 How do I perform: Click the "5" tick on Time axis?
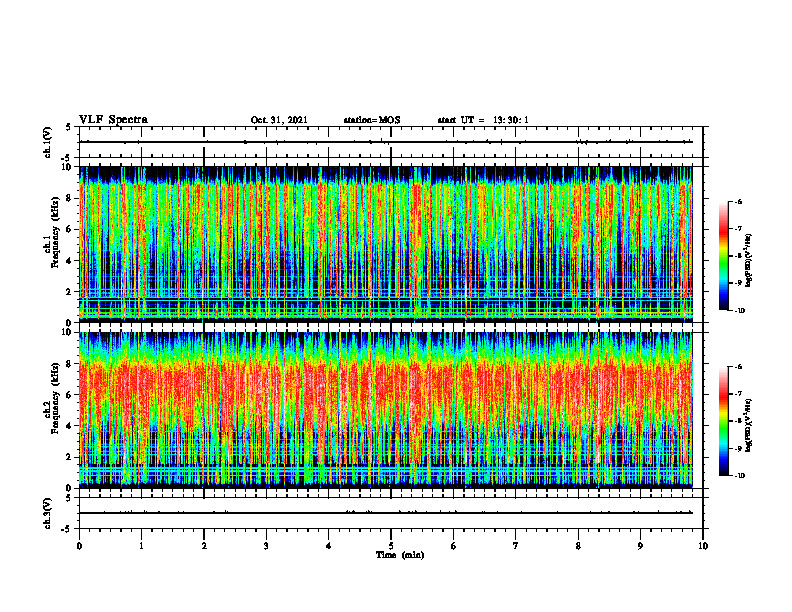391,546
